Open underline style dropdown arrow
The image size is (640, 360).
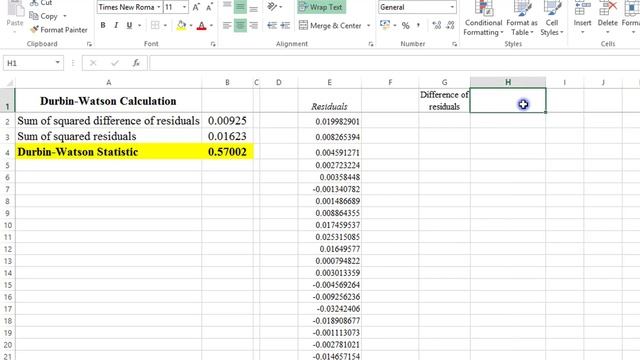tap(140, 25)
